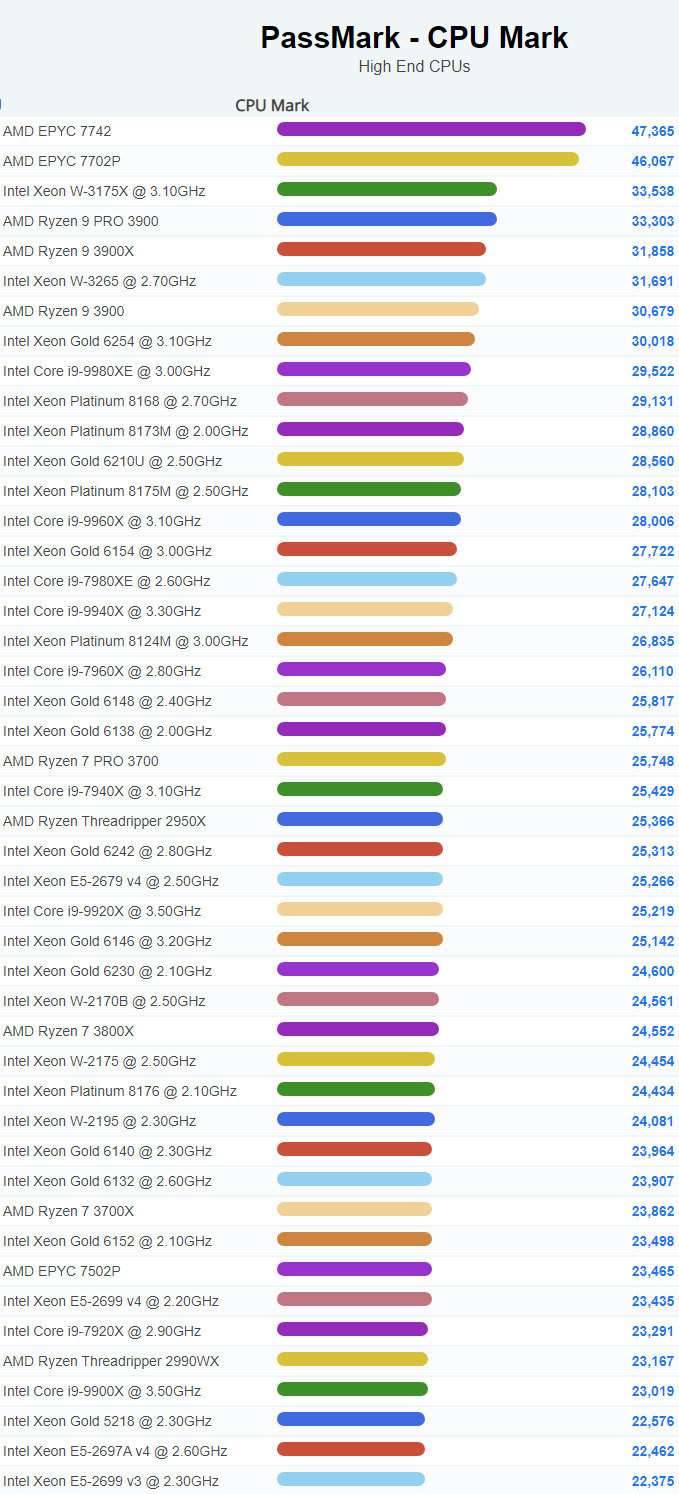679x1494 pixels.
Task: Click score 23,167 for Threadripper 2990WX
Action: [653, 1361]
